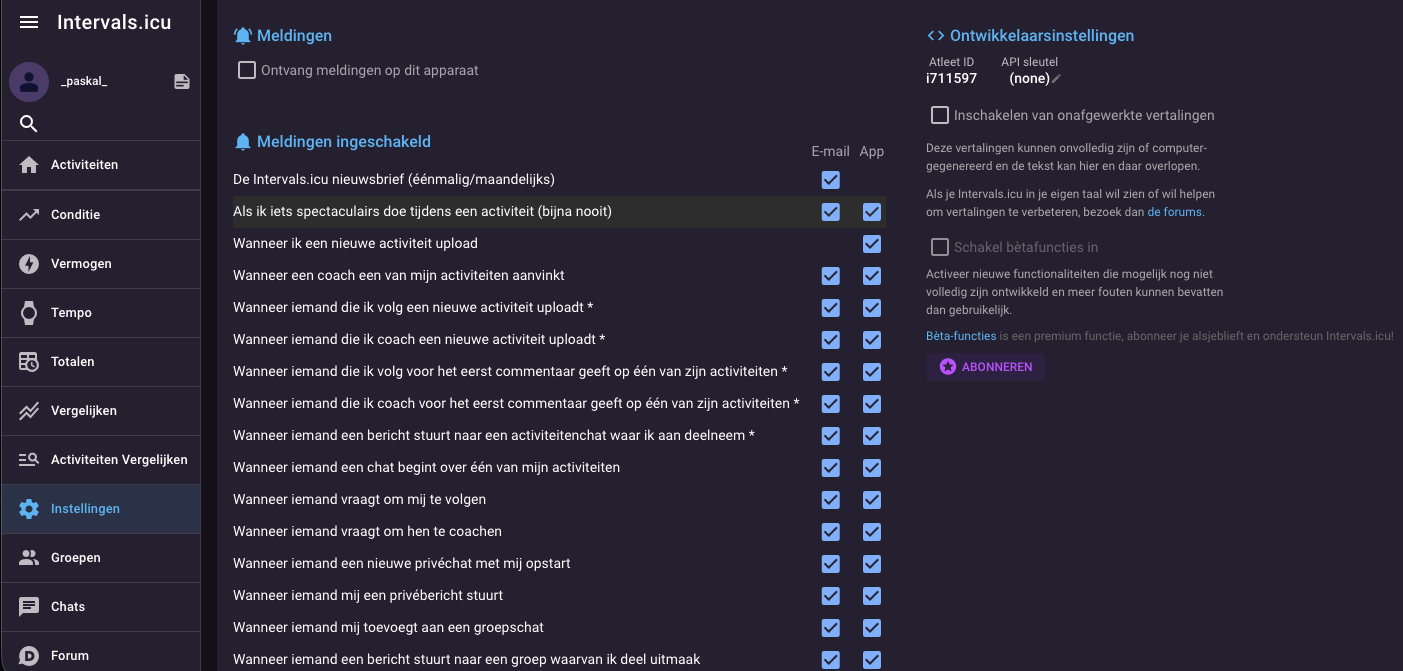1403x671 pixels.
Task: Edit API sleutel with the pencil icon
Action: (x=1056, y=79)
